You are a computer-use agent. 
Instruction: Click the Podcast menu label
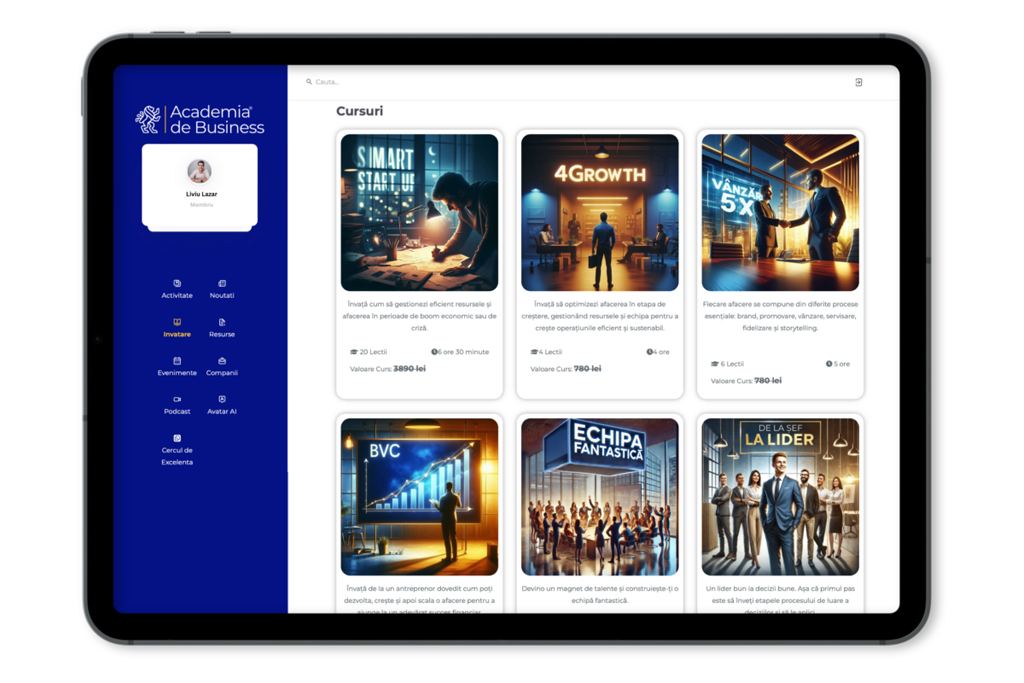click(177, 411)
